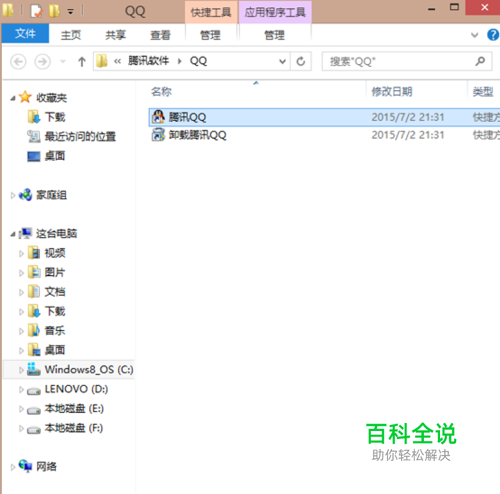Open the address bar history dropdown
The width and height of the screenshot is (500, 494).
click(282, 61)
